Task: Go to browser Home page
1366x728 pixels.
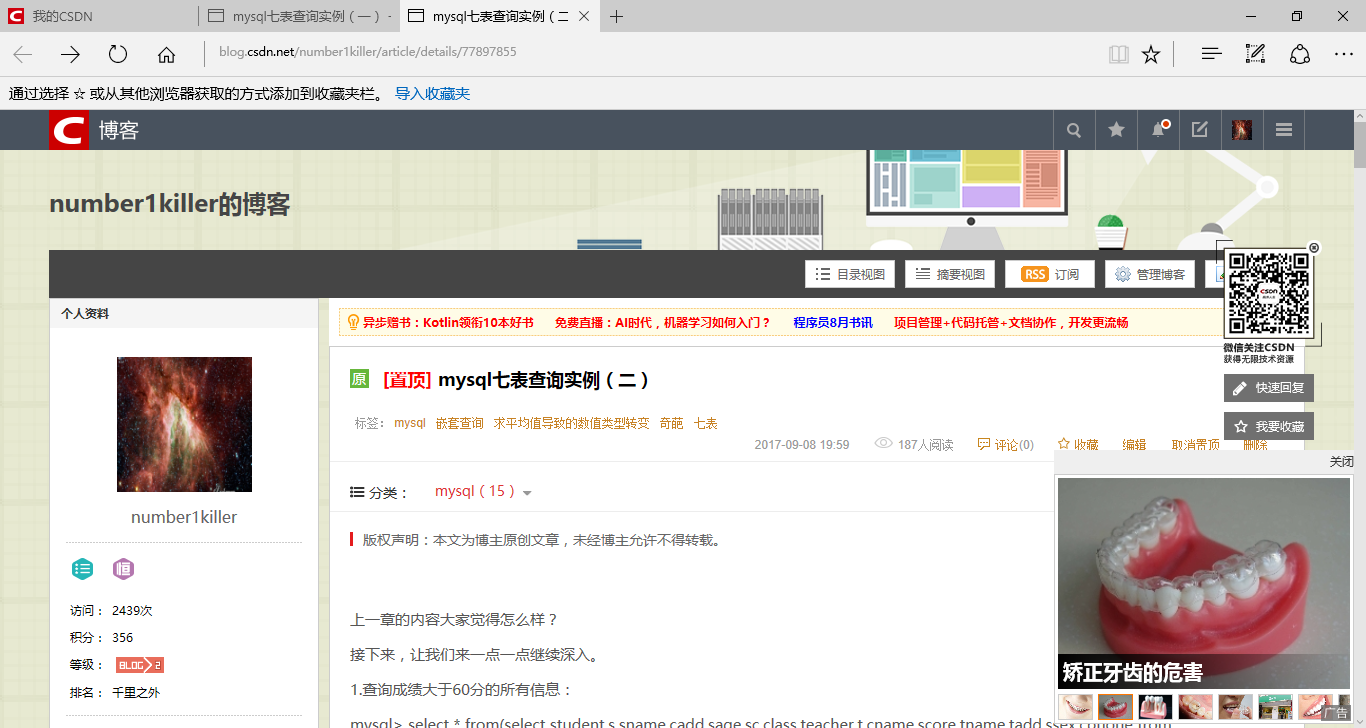Action: [166, 54]
